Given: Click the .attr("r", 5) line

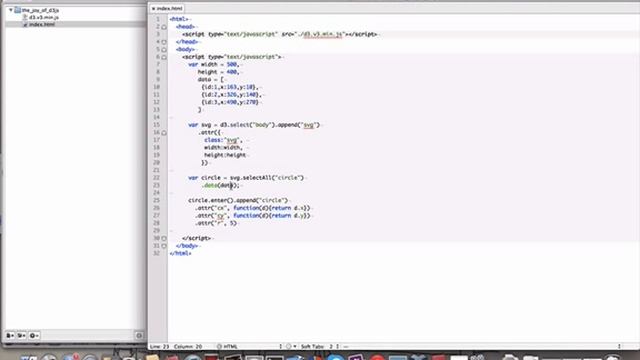Looking at the screenshot, I should [216, 223].
